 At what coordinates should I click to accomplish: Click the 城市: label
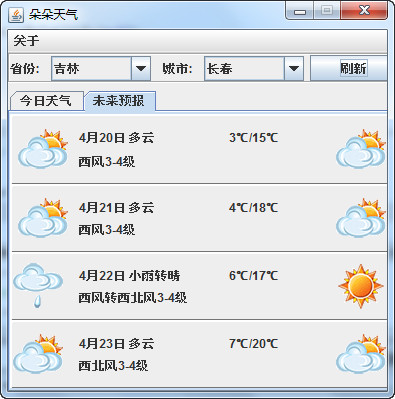point(178,69)
